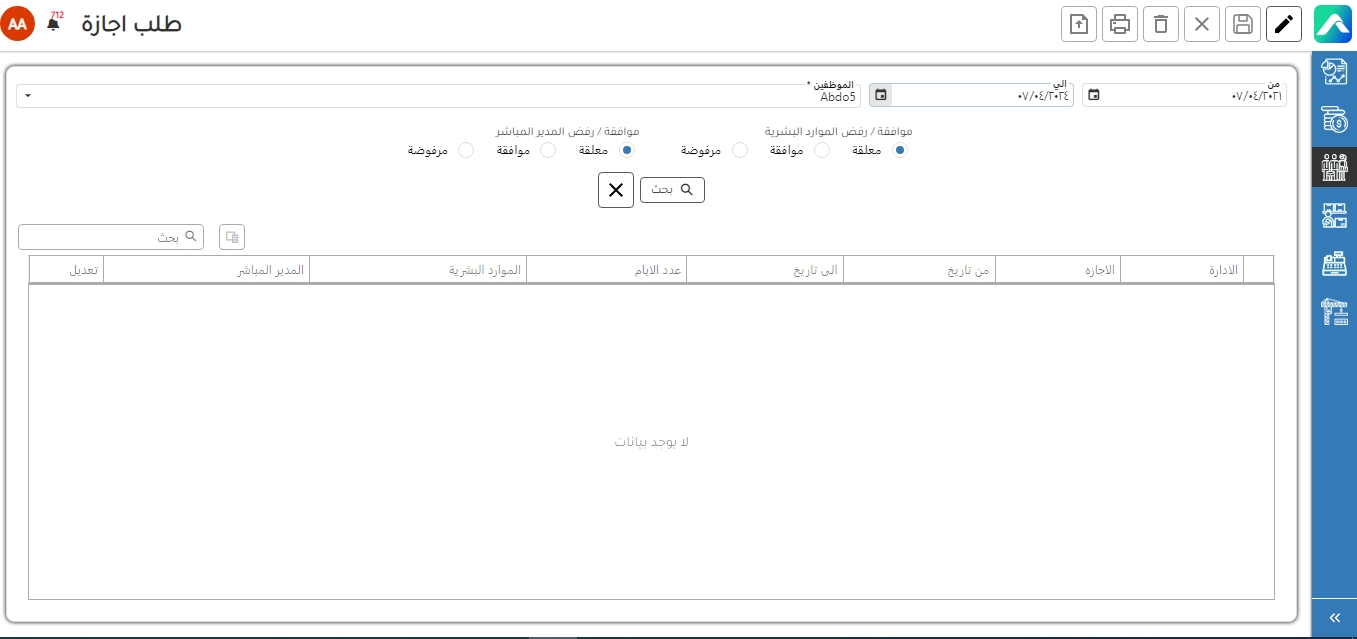Select HR 'مرفوضة' rejected radio button
The width and height of the screenshot is (1357, 639).
click(740, 150)
